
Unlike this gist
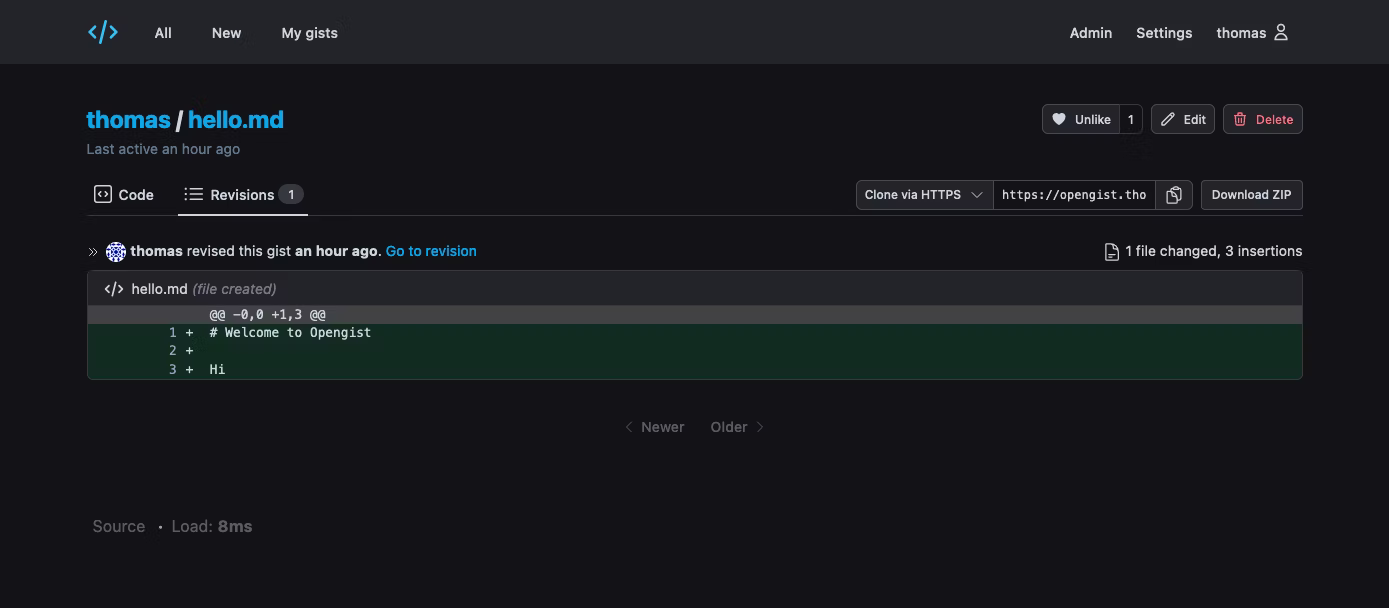coord(1081,119)
